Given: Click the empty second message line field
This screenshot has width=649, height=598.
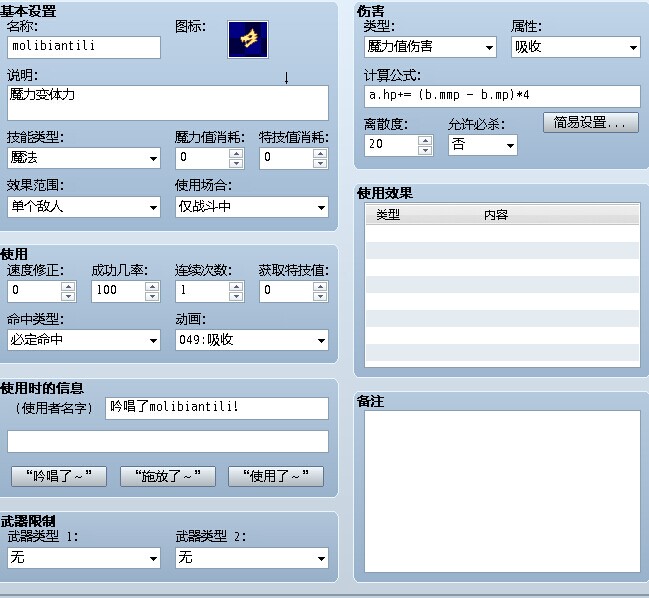Looking at the screenshot, I should click(168, 441).
